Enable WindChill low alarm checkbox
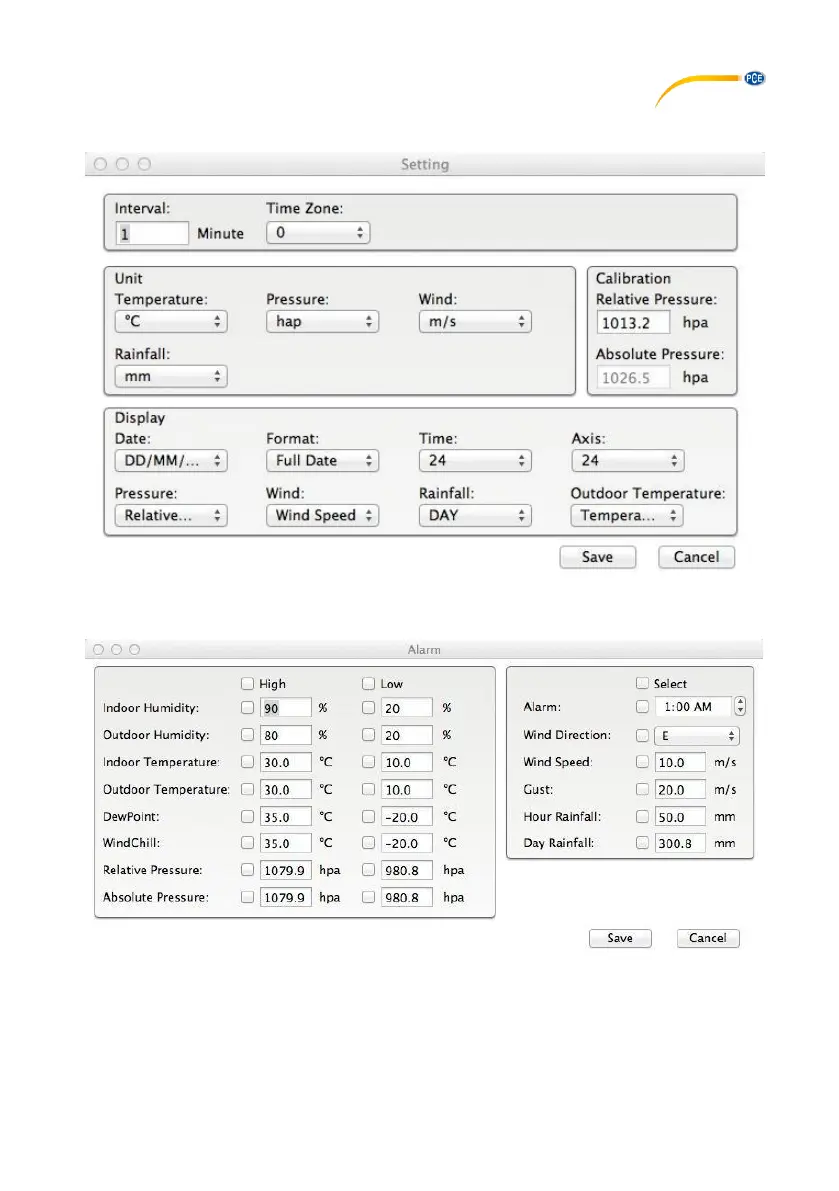Screen dimensions: 839x1191 pos(369,843)
